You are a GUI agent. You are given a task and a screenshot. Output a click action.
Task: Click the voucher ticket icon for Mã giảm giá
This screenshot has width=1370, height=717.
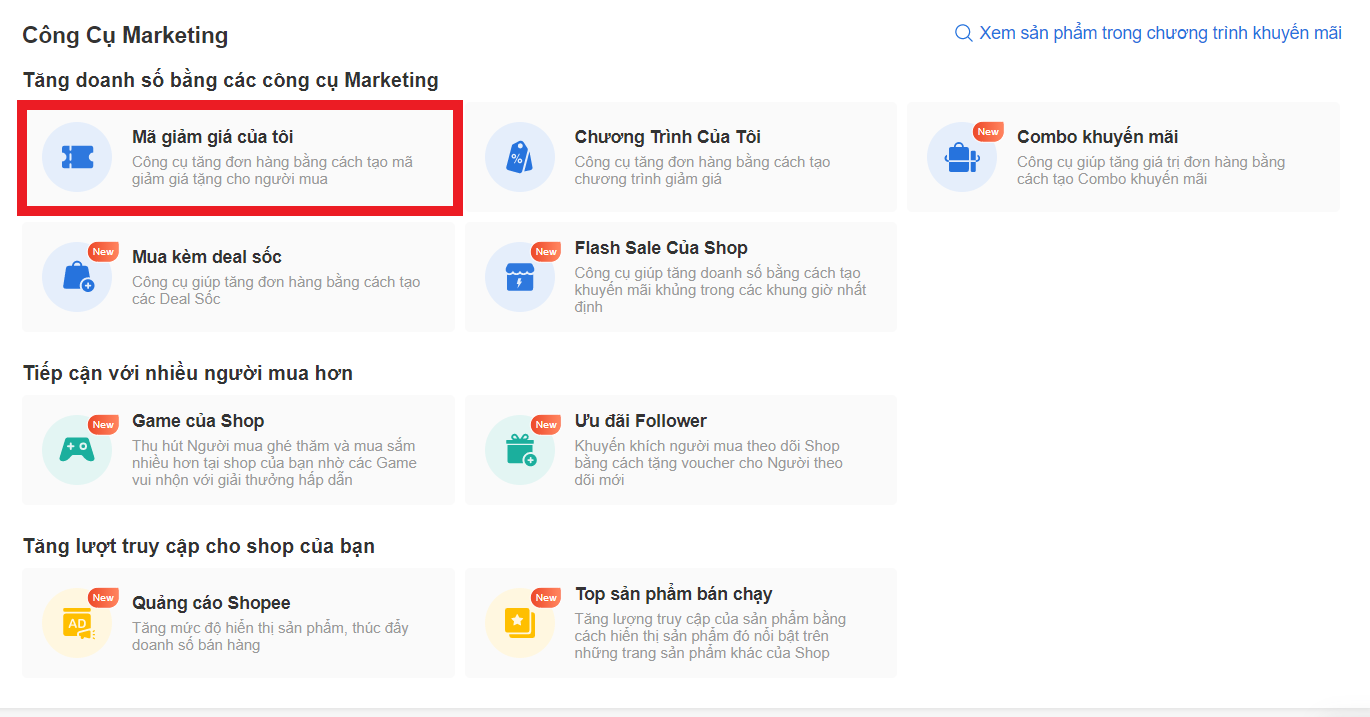[x=77, y=157]
